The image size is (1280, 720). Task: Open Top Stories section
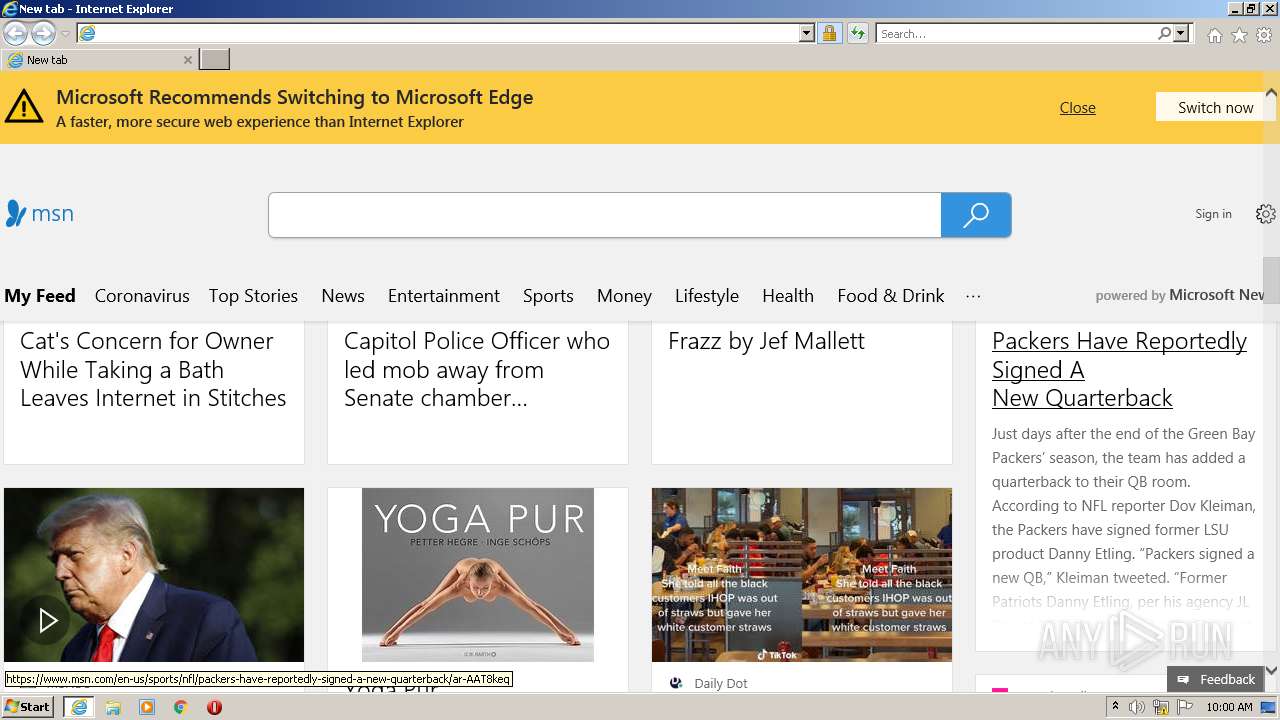coord(253,296)
